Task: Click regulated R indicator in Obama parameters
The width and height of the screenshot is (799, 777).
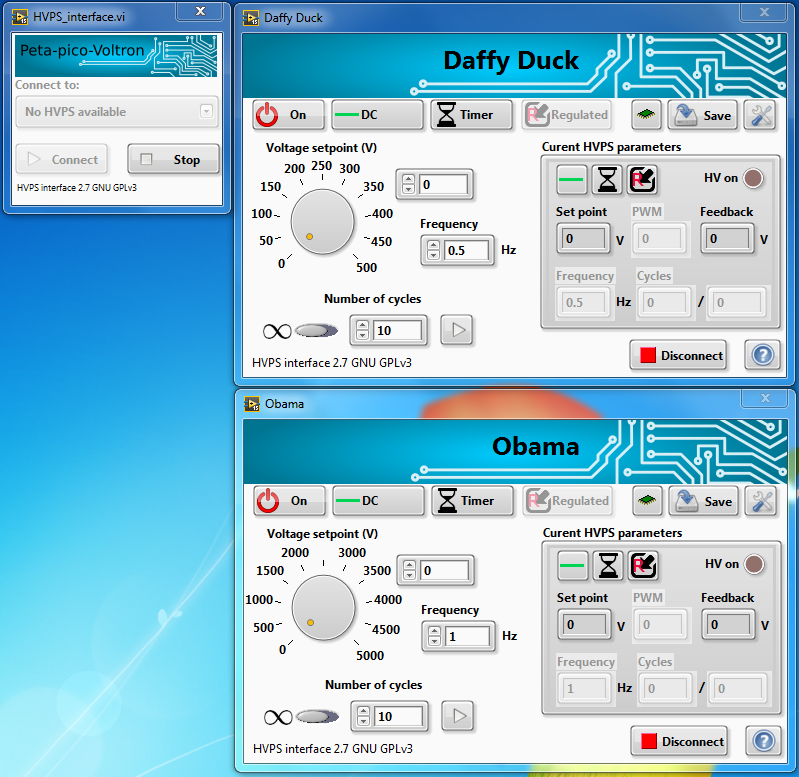Action: (x=643, y=566)
